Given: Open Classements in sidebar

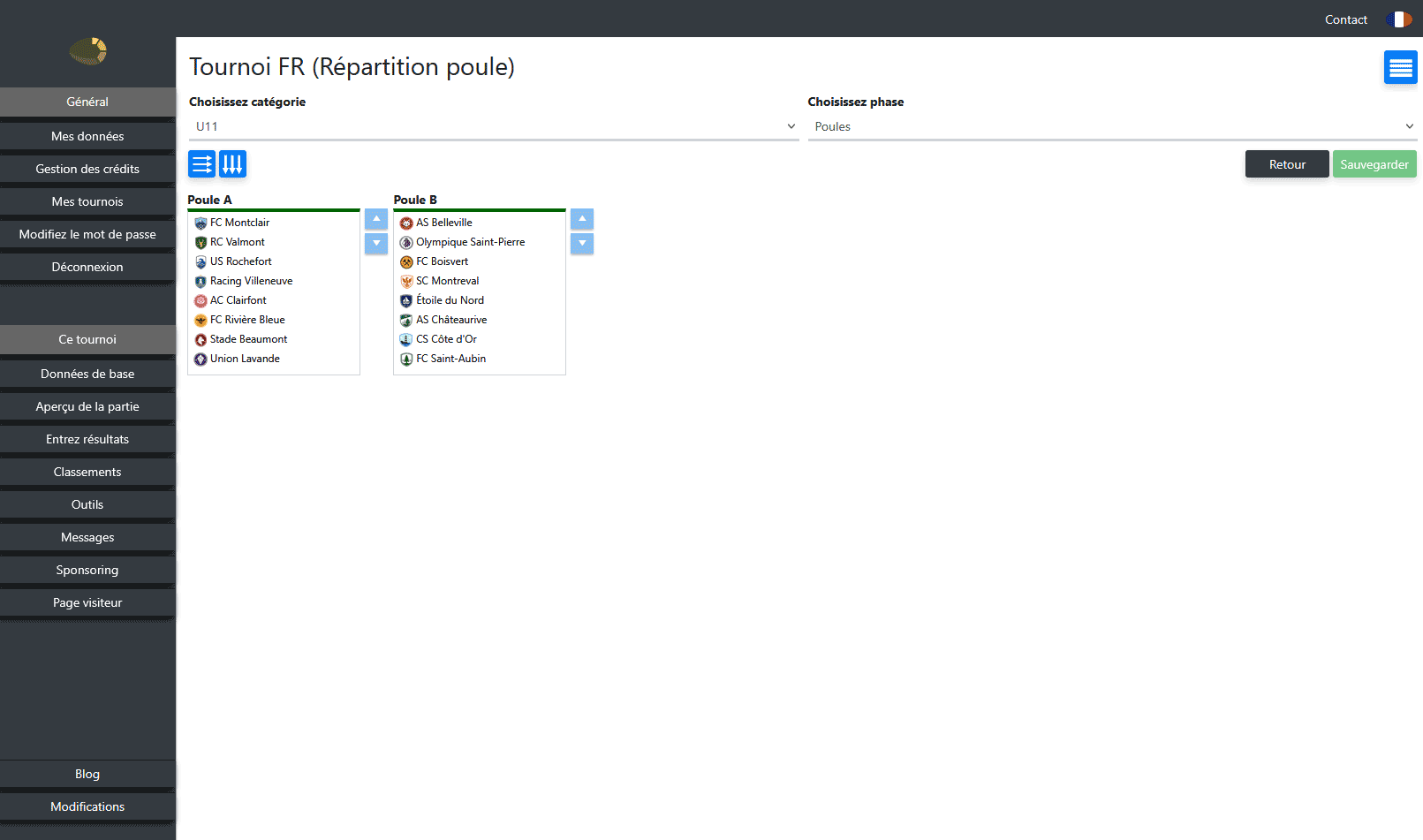Looking at the screenshot, I should tap(87, 472).
